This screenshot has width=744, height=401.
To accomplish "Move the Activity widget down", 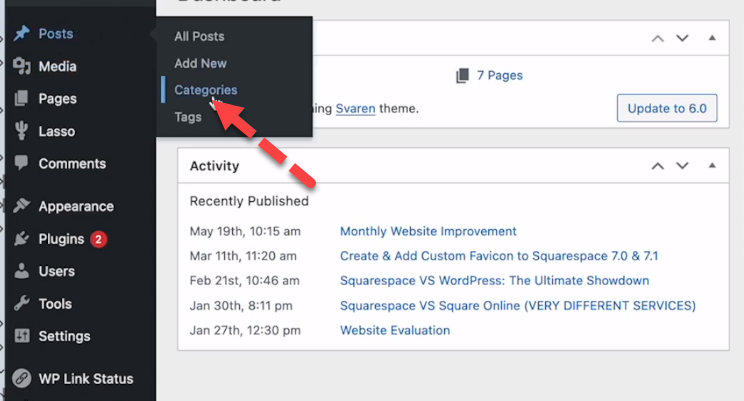I will (x=682, y=166).
